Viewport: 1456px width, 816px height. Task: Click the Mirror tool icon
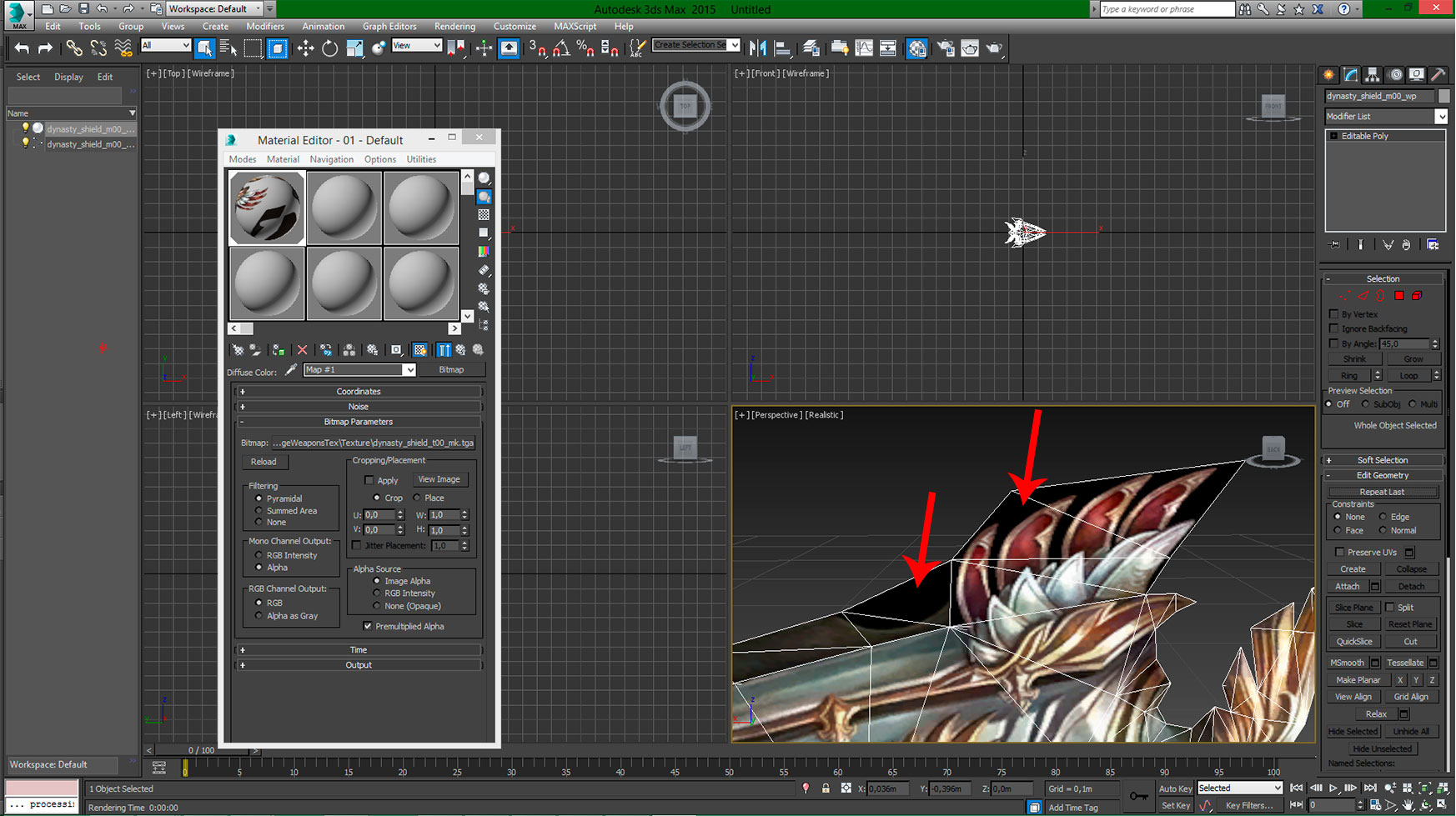coord(758,48)
